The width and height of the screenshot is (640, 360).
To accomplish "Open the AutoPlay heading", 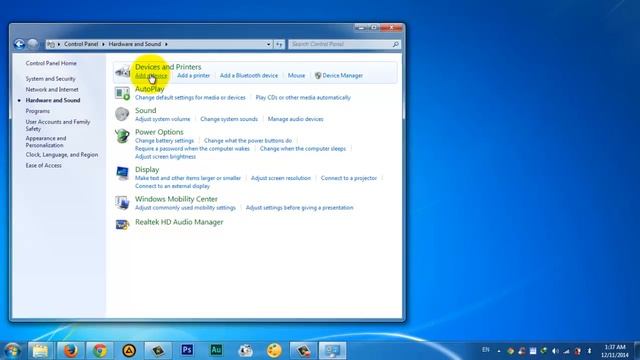I will tap(150, 89).
